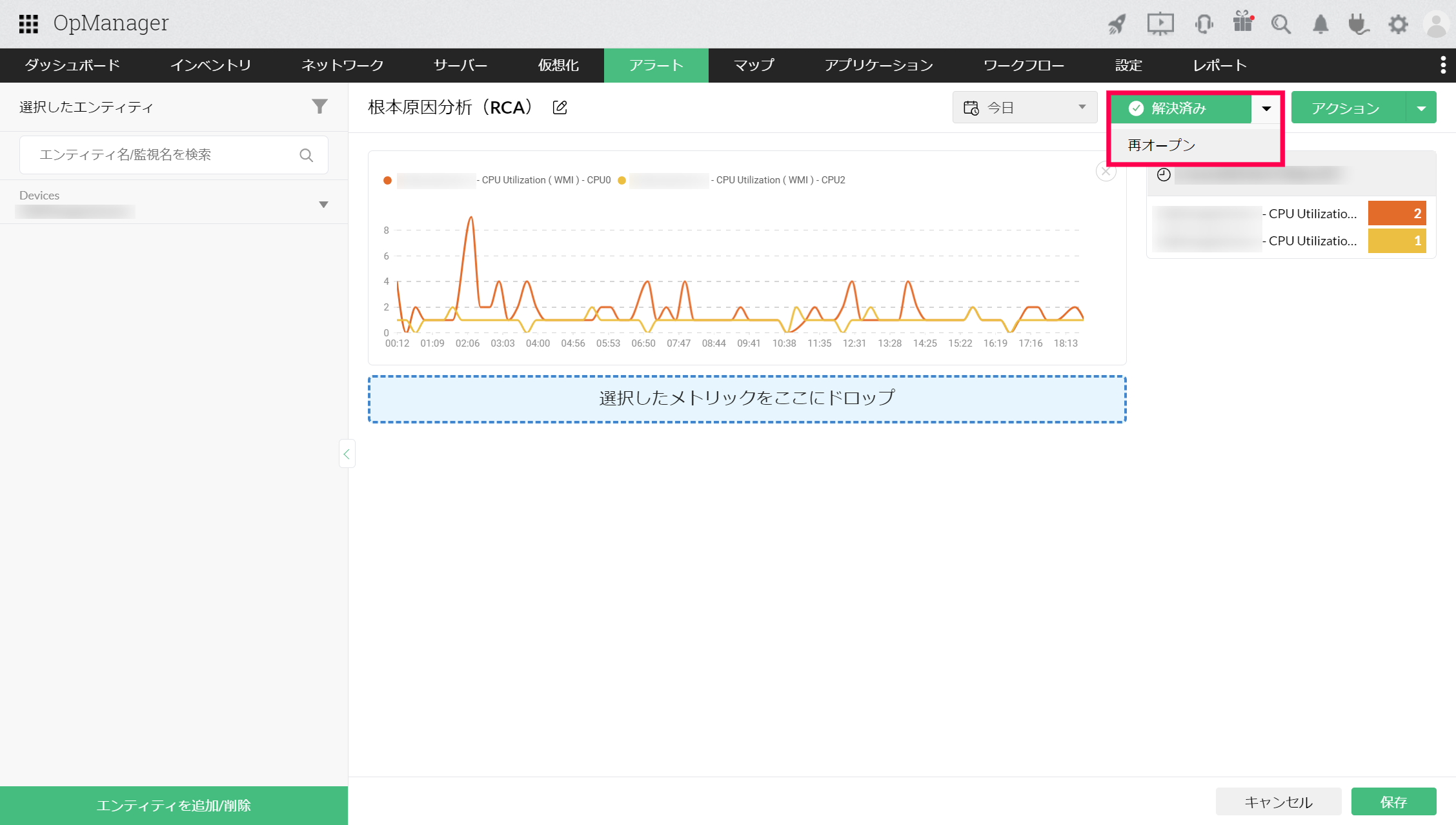Screen dimensions: 1456x825
Task: Open the alarm bell notifications
Action: 1320,25
